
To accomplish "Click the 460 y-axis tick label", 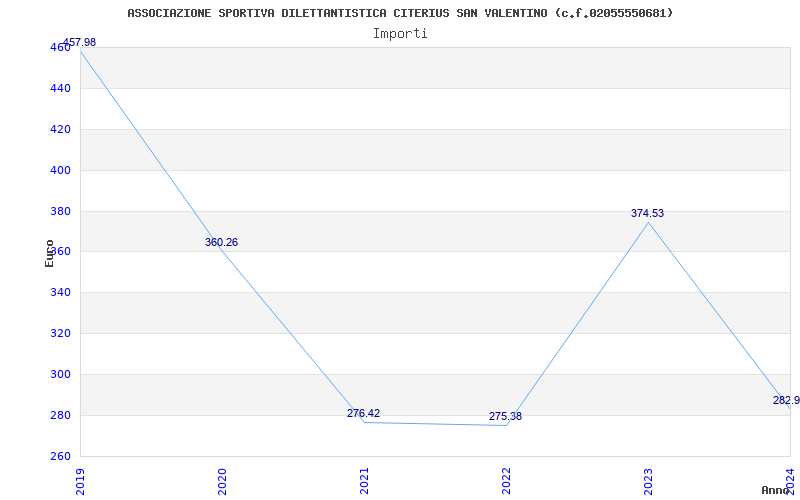I will (x=60, y=47).
